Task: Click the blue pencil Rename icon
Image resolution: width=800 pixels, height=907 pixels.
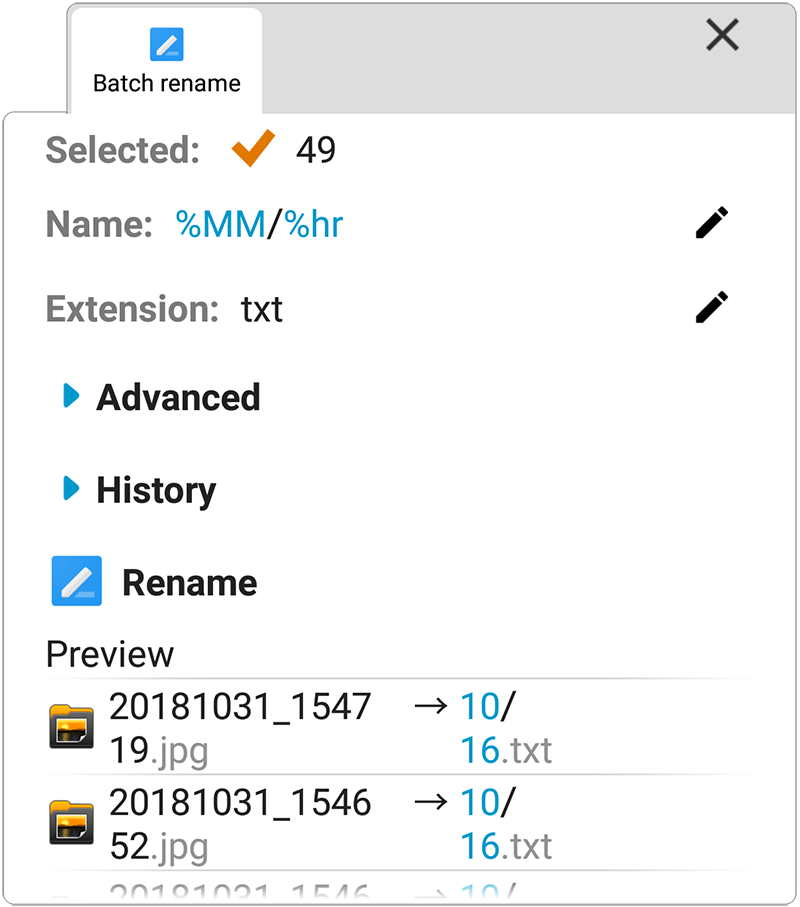Action: click(77, 582)
